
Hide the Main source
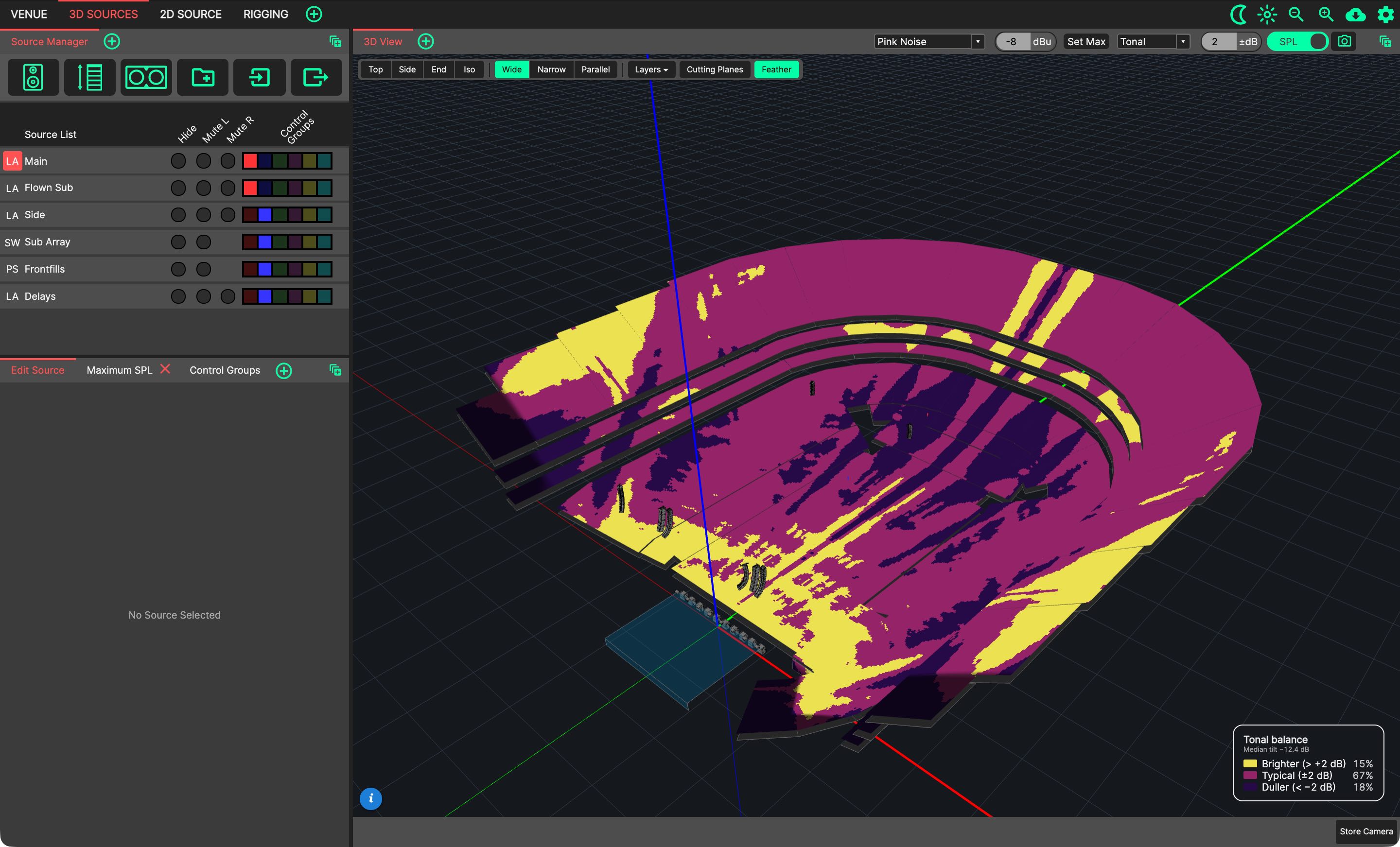178,161
